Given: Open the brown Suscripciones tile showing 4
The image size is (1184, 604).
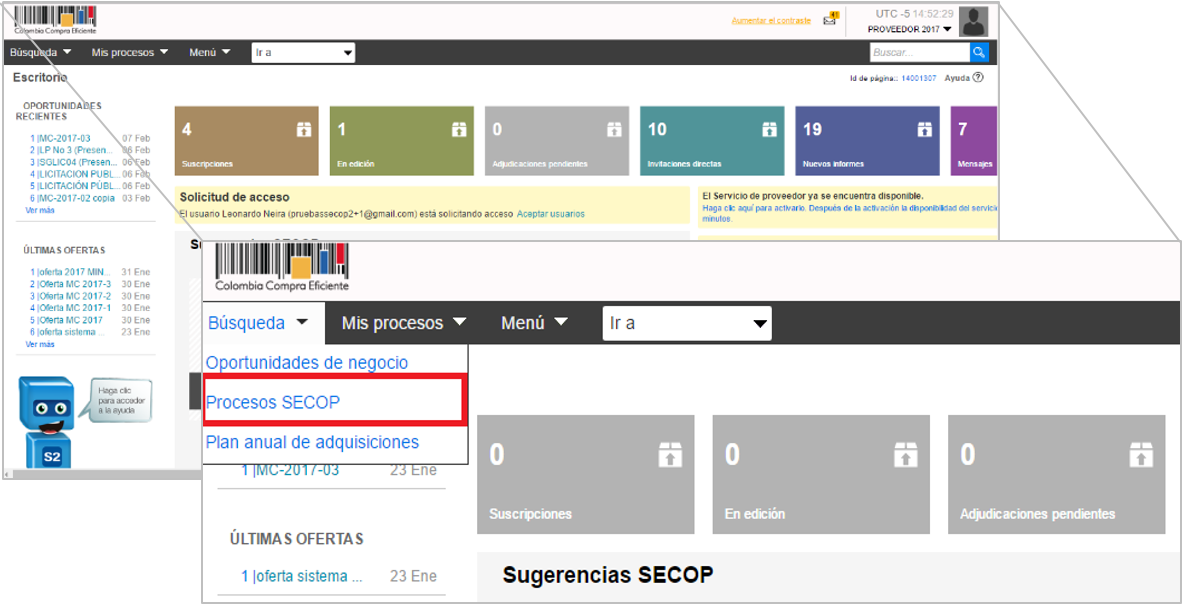Looking at the screenshot, I should pos(246,141).
